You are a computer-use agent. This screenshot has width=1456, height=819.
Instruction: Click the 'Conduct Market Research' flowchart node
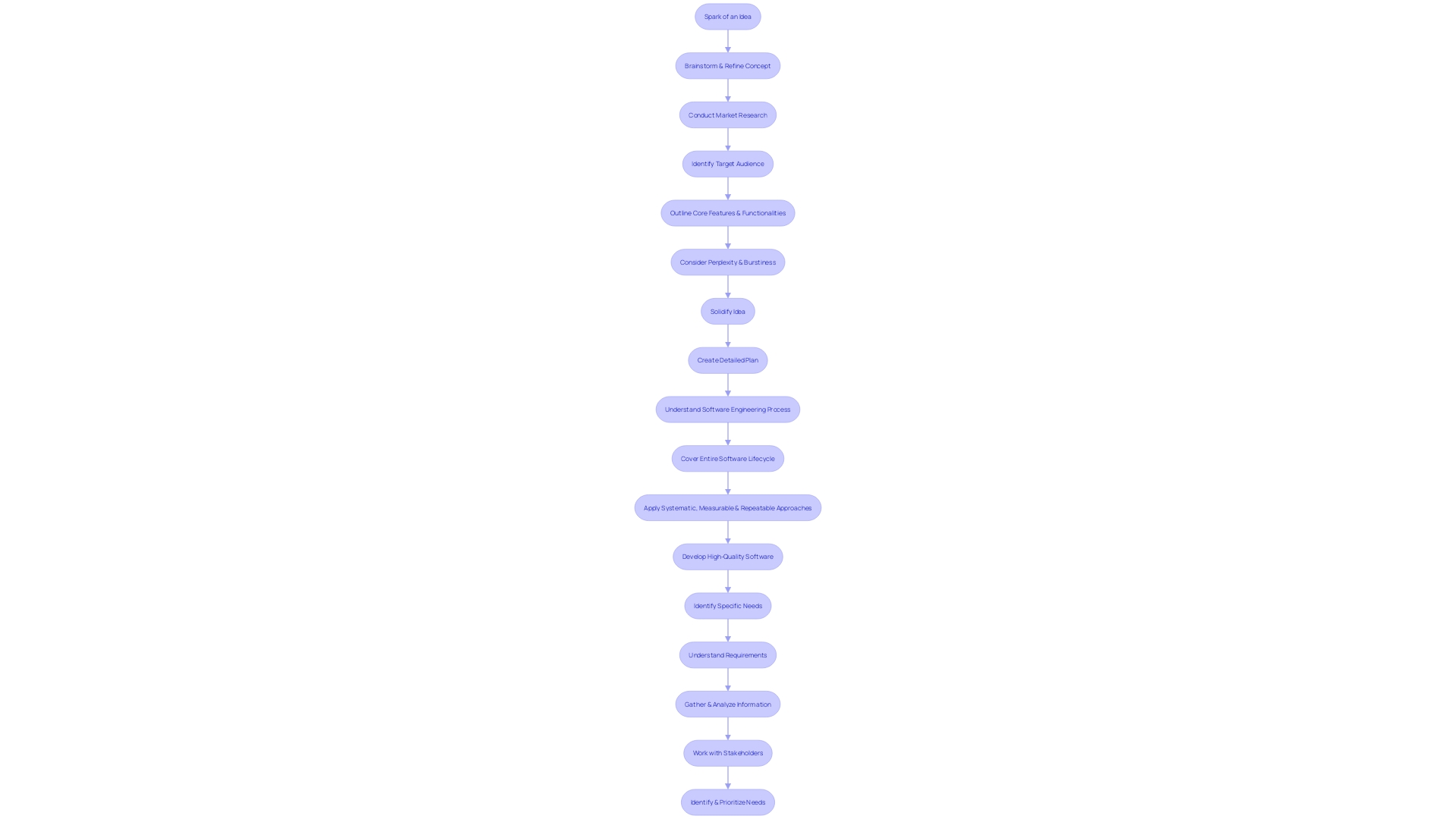[x=727, y=114]
